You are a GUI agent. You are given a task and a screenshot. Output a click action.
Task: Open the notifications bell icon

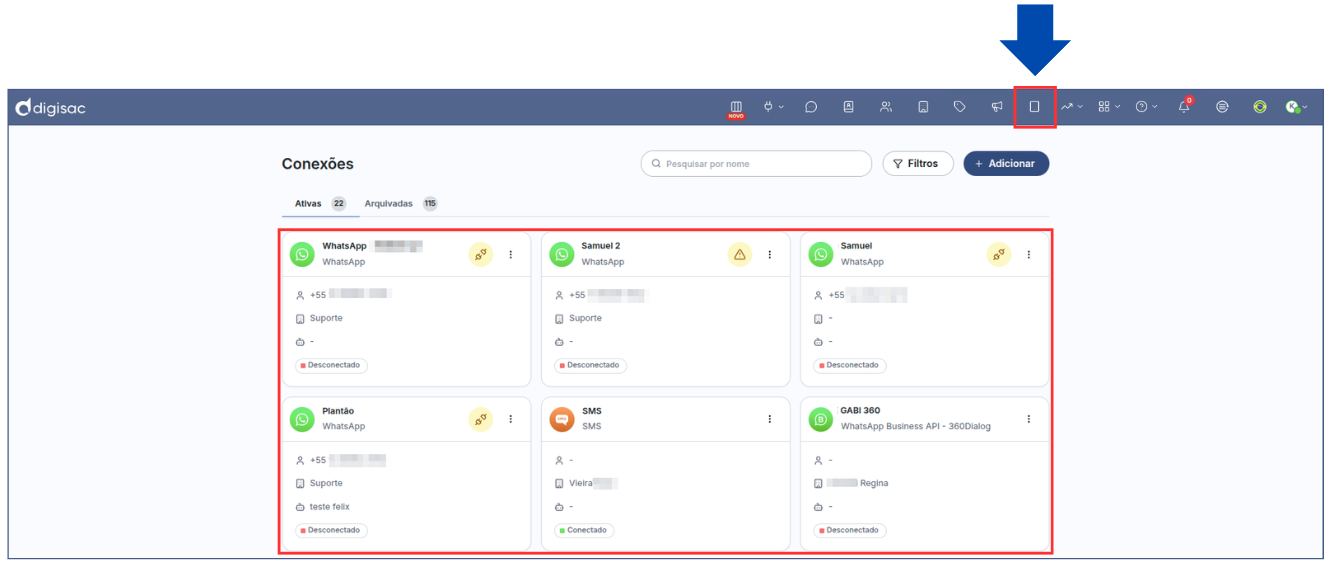coord(1184,107)
